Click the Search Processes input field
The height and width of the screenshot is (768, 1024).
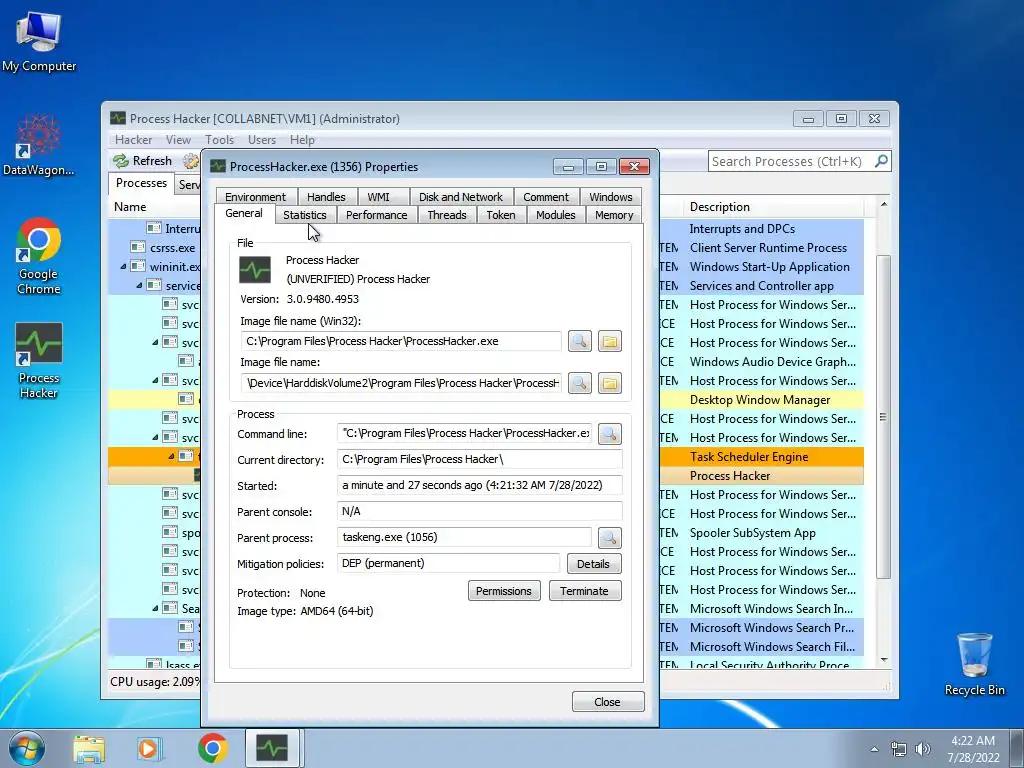(x=790, y=161)
